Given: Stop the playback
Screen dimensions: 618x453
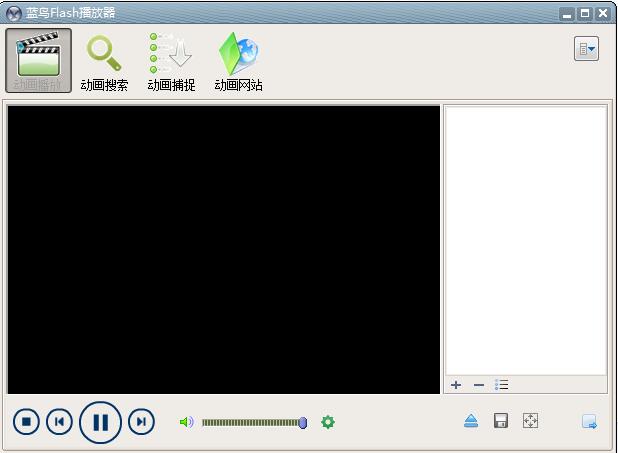Looking at the screenshot, I should pyautogui.click(x=26, y=422).
